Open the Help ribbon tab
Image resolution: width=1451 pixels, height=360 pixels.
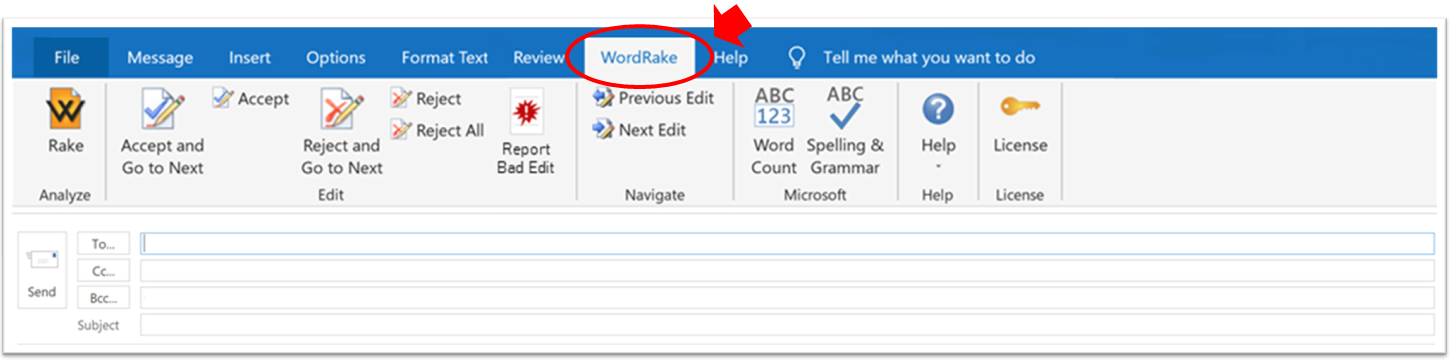pyautogui.click(x=731, y=58)
